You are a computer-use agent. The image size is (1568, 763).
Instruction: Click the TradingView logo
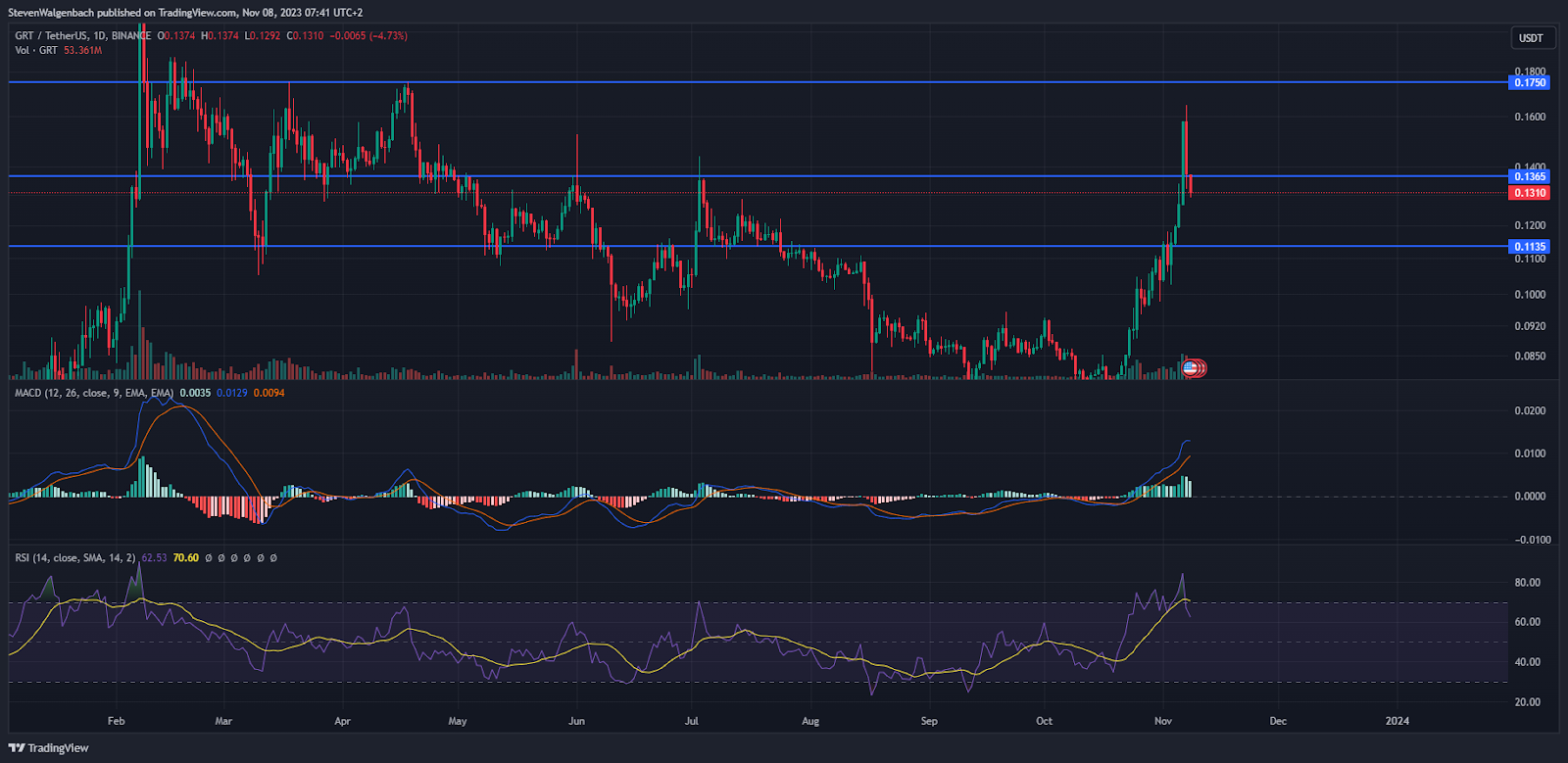[48, 748]
